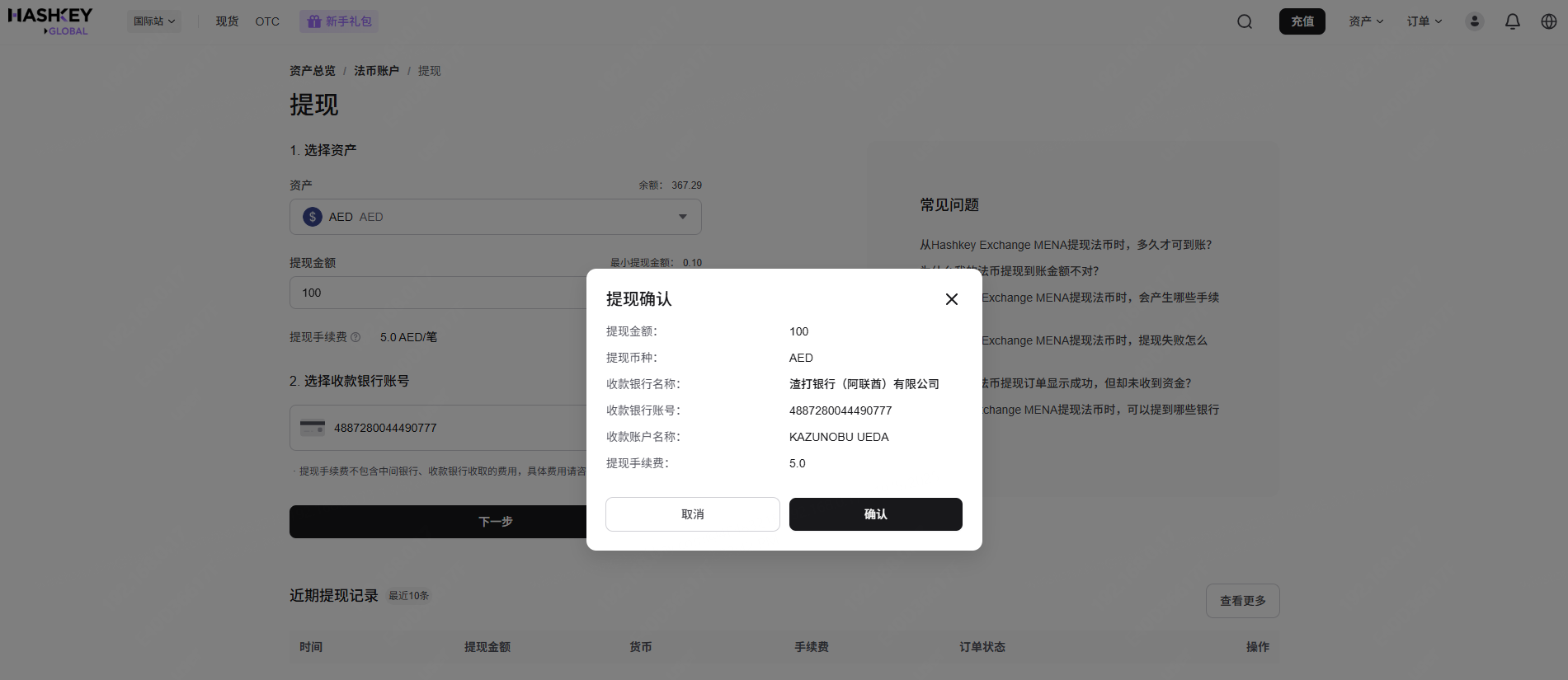Viewport: 1568px width, 680px height.
Task: Go to 资产总览 breadcrumb link
Action: pyautogui.click(x=313, y=71)
